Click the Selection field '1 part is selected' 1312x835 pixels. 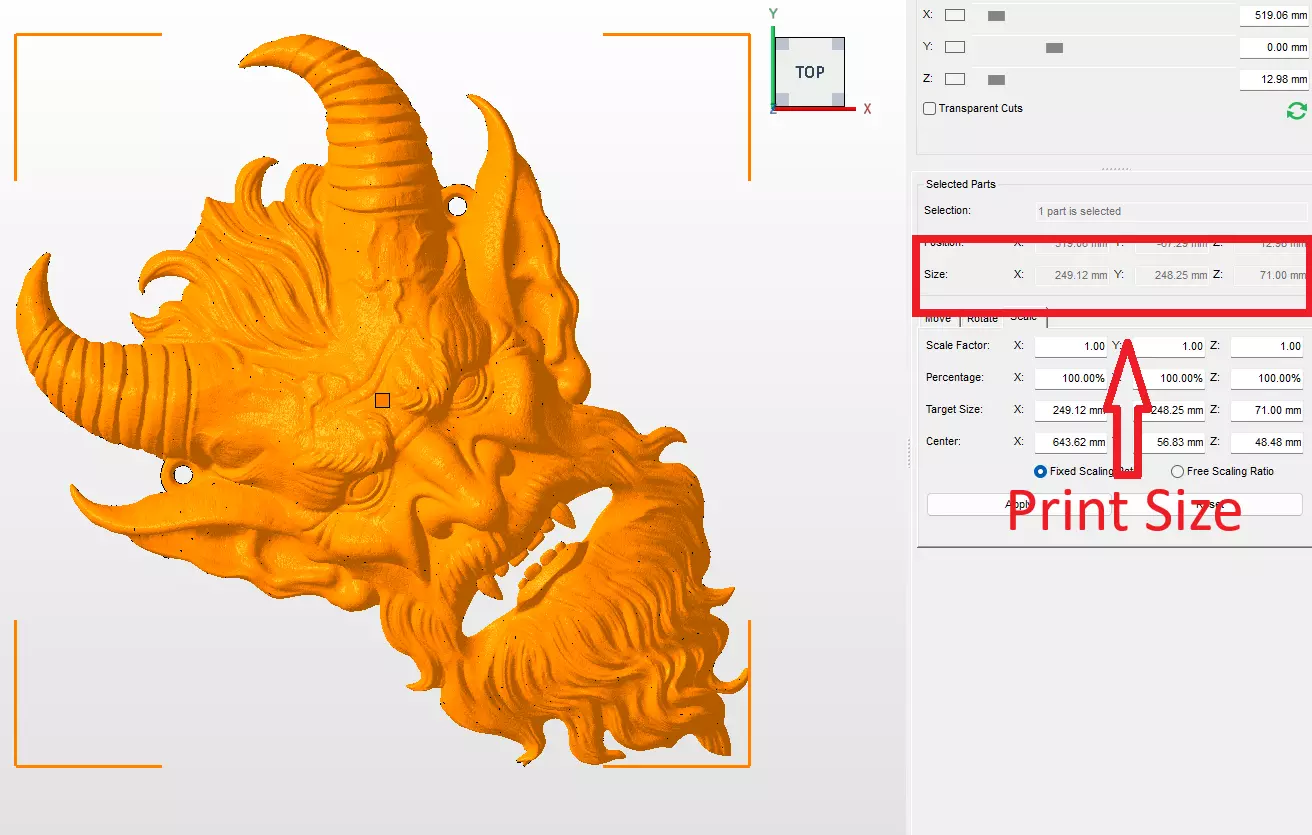[1171, 211]
